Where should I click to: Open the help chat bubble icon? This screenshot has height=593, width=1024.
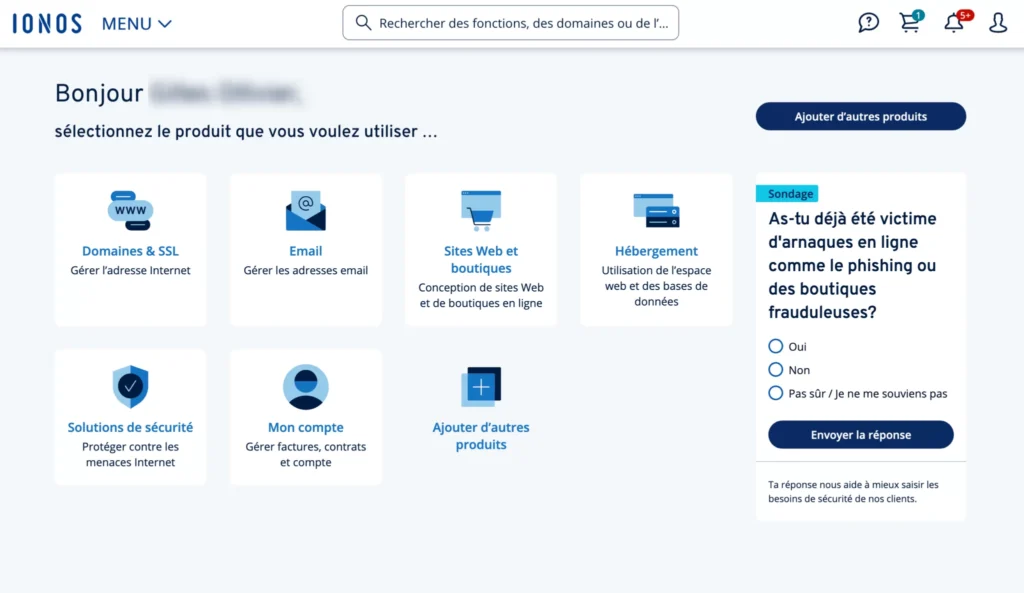click(868, 21)
